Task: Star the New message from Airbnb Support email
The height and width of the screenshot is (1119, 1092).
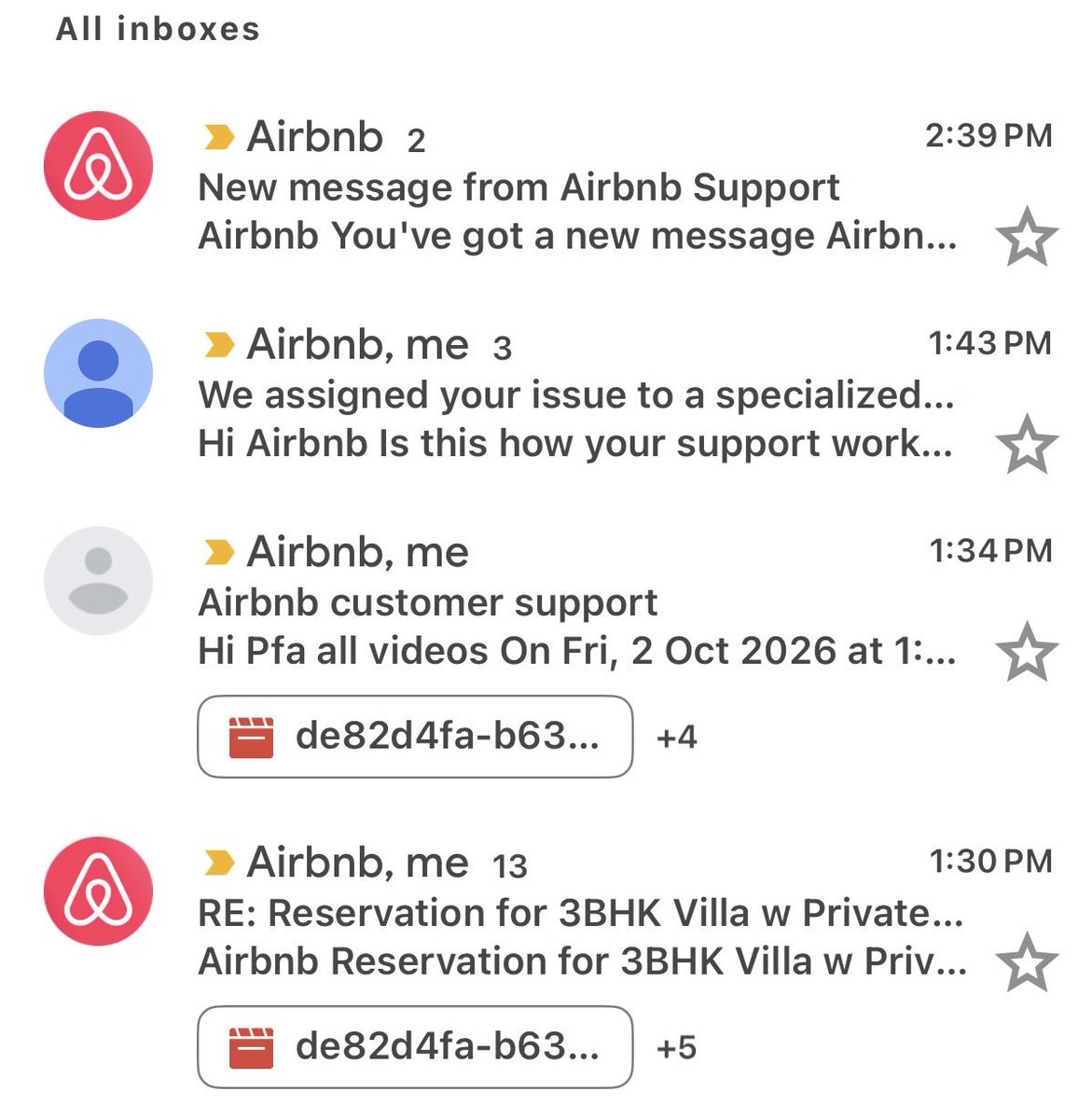Action: click(1027, 238)
